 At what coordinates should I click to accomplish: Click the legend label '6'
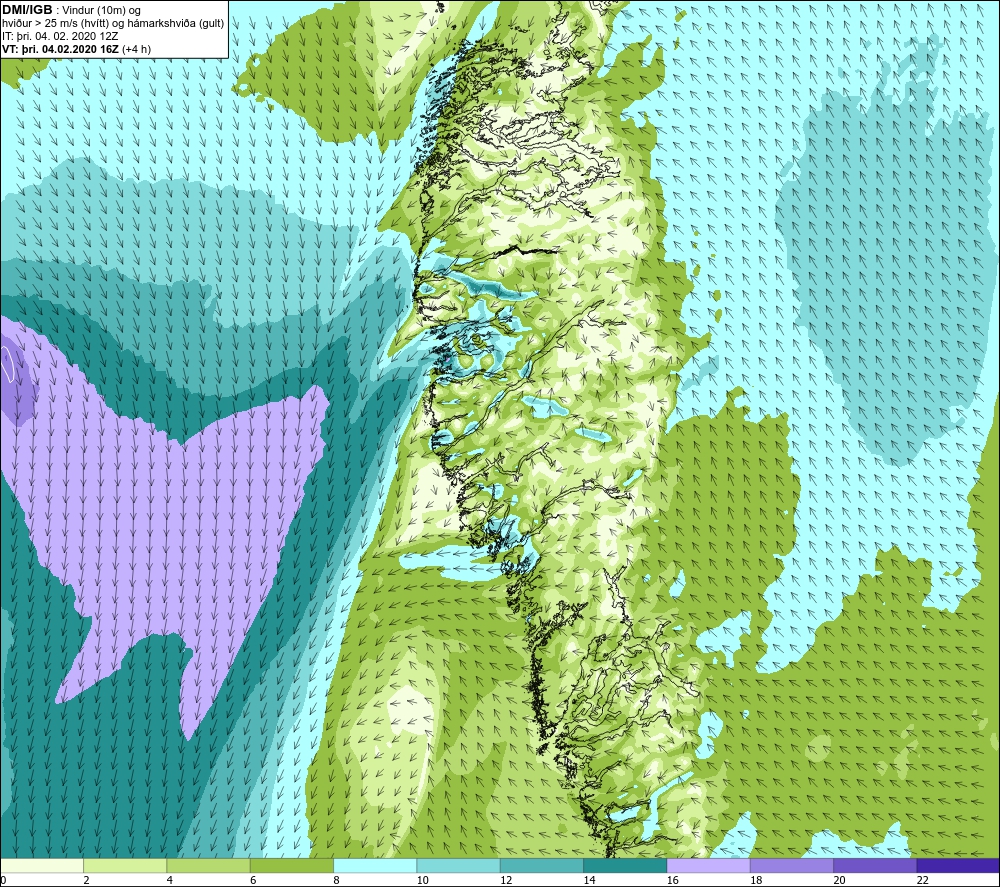click(x=253, y=880)
